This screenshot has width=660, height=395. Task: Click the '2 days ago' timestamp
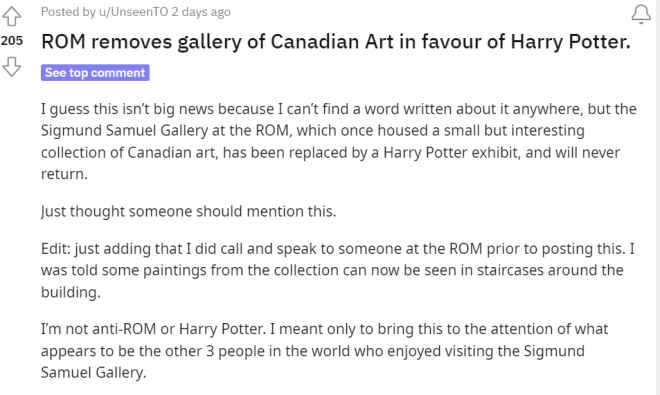[201, 12]
